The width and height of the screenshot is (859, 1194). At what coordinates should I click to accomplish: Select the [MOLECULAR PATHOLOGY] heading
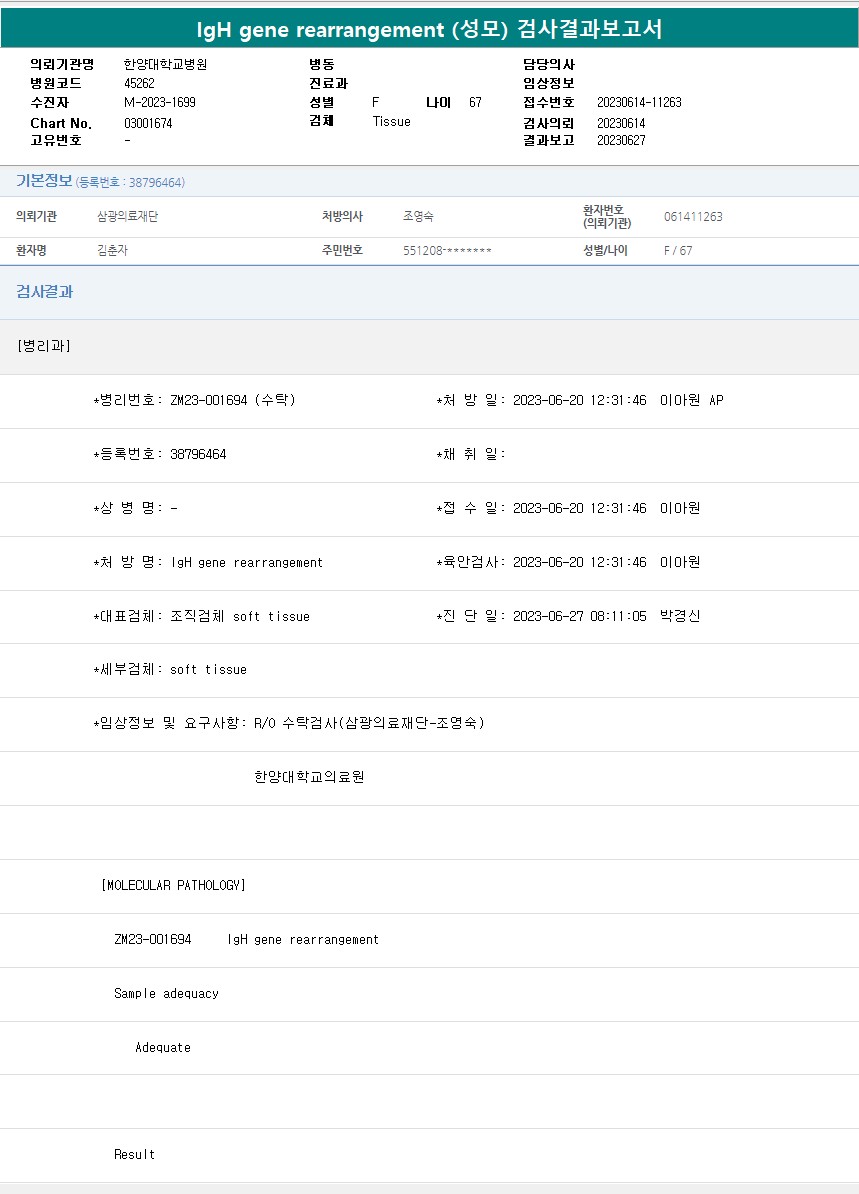(x=173, y=885)
